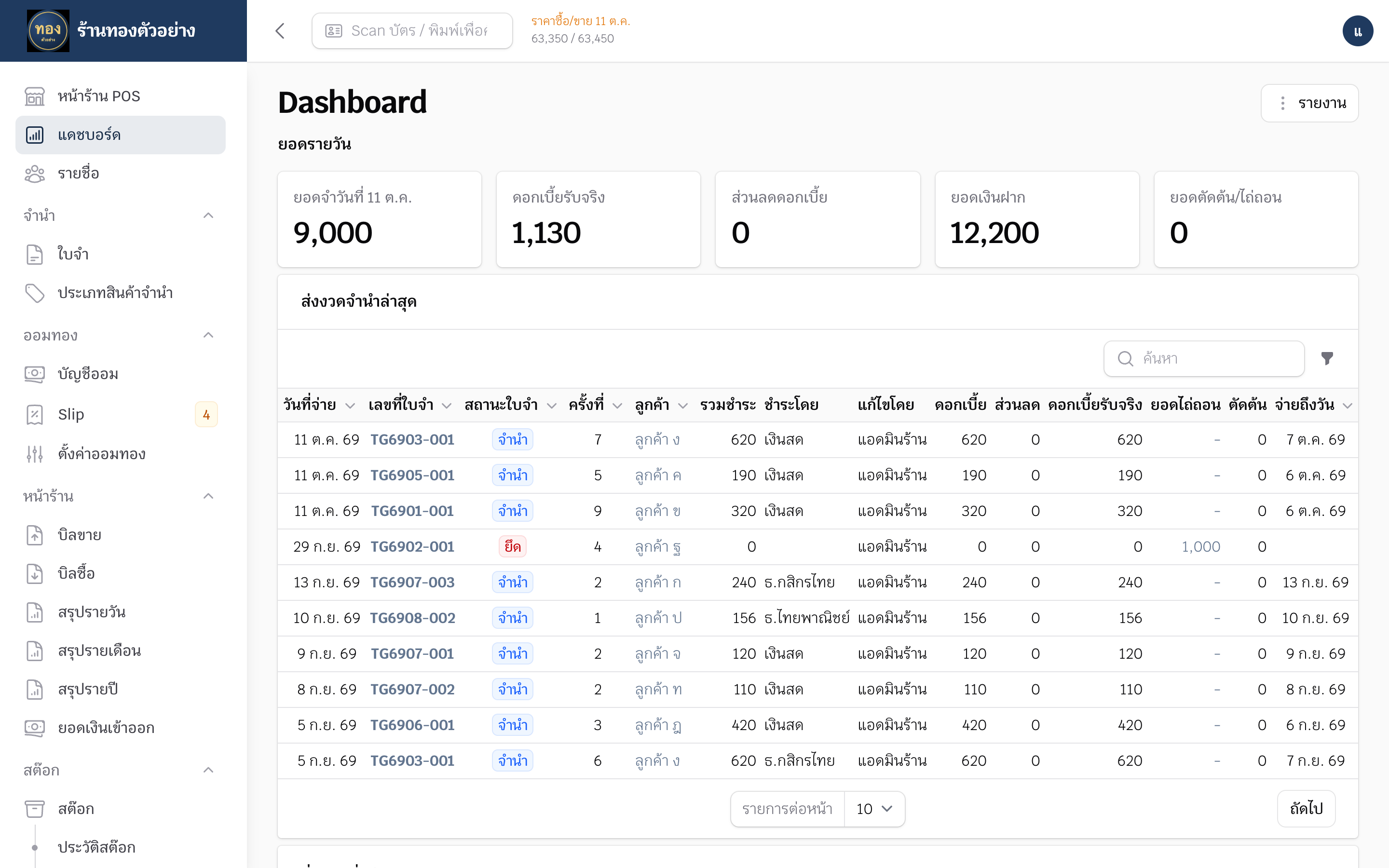Click the รายงาน button
The width and height of the screenshot is (1389, 868).
tap(1309, 103)
